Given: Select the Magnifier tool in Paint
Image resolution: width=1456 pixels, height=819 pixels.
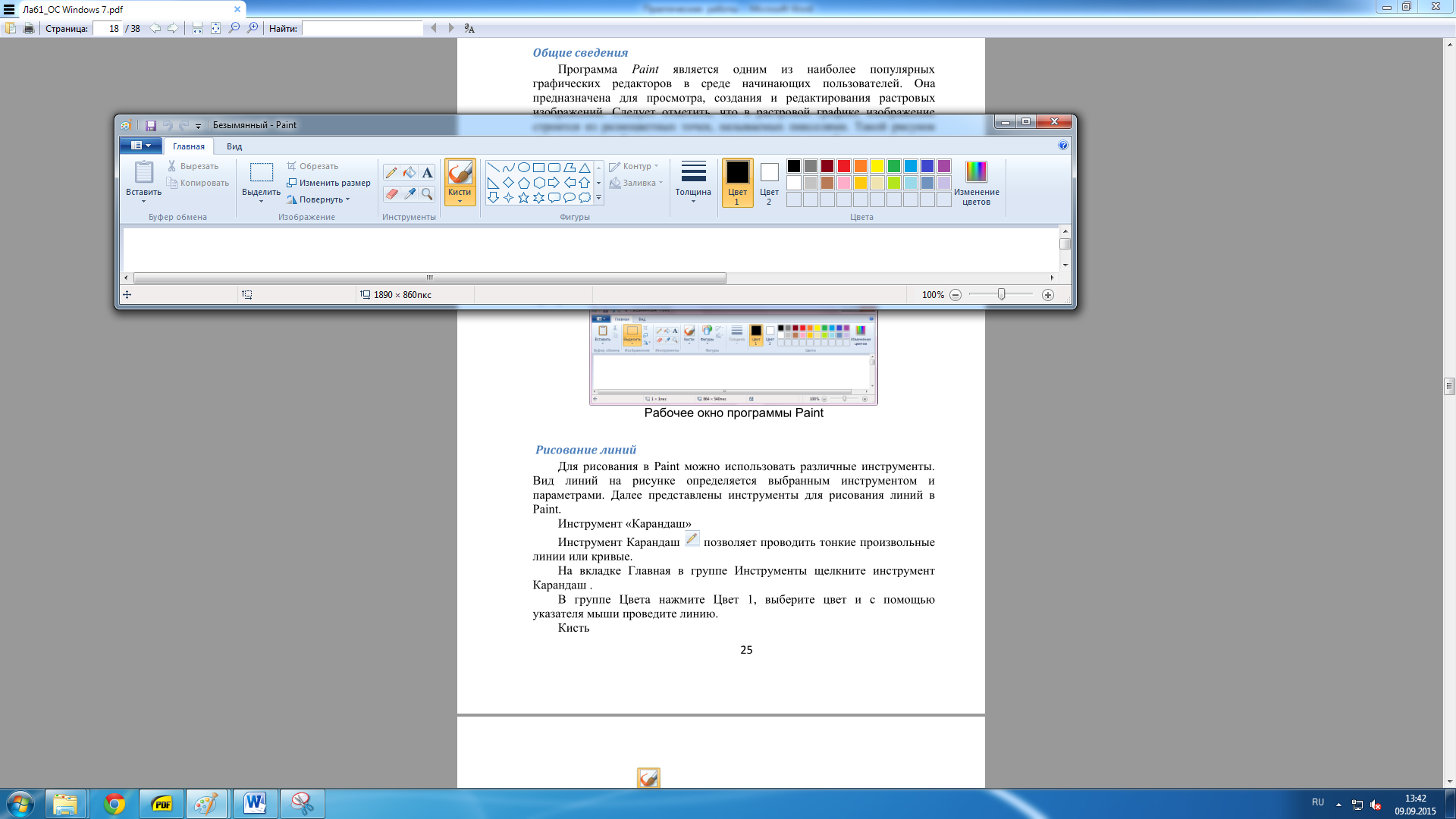Looking at the screenshot, I should (428, 194).
